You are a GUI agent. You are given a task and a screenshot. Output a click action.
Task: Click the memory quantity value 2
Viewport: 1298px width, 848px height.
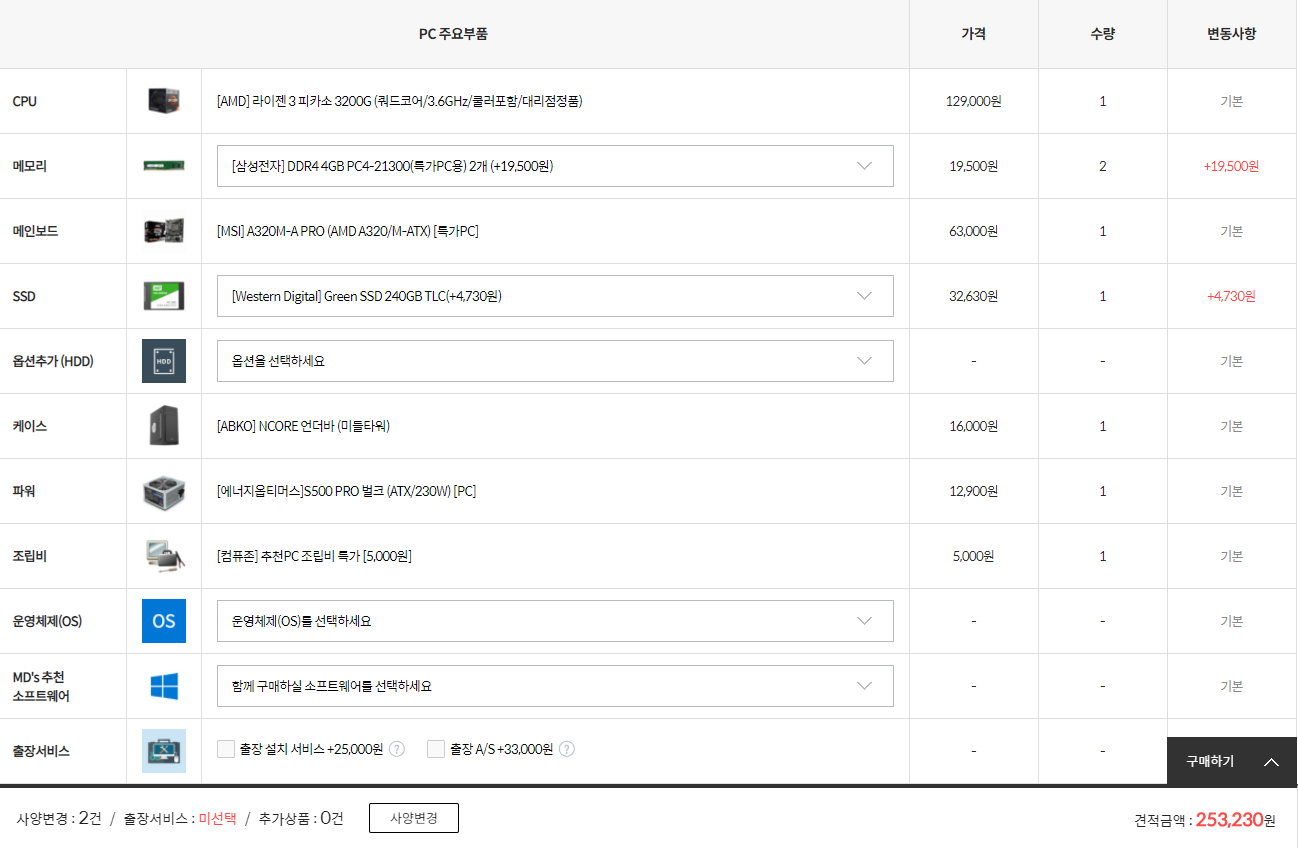(1102, 166)
